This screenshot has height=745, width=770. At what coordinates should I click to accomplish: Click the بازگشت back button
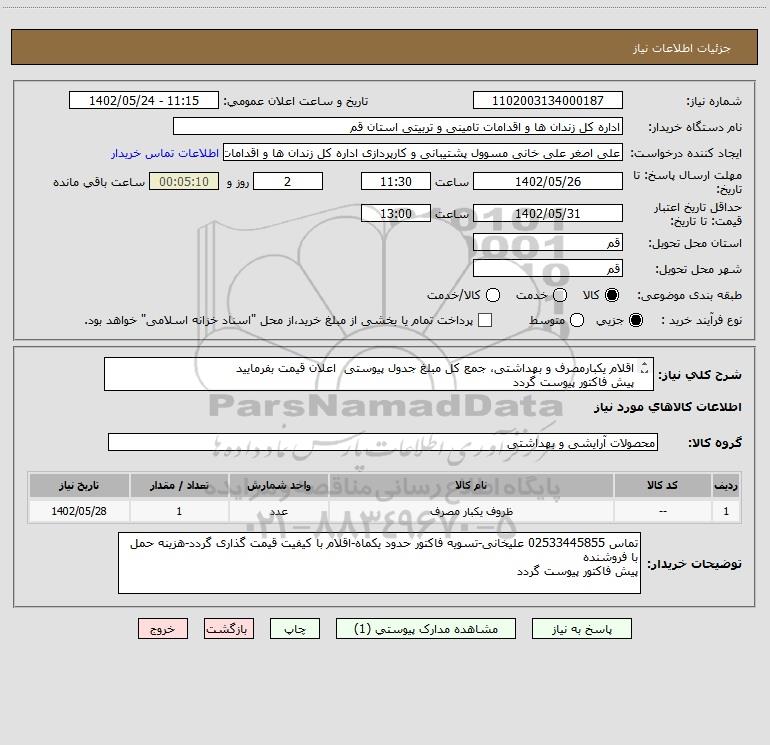[x=229, y=629]
